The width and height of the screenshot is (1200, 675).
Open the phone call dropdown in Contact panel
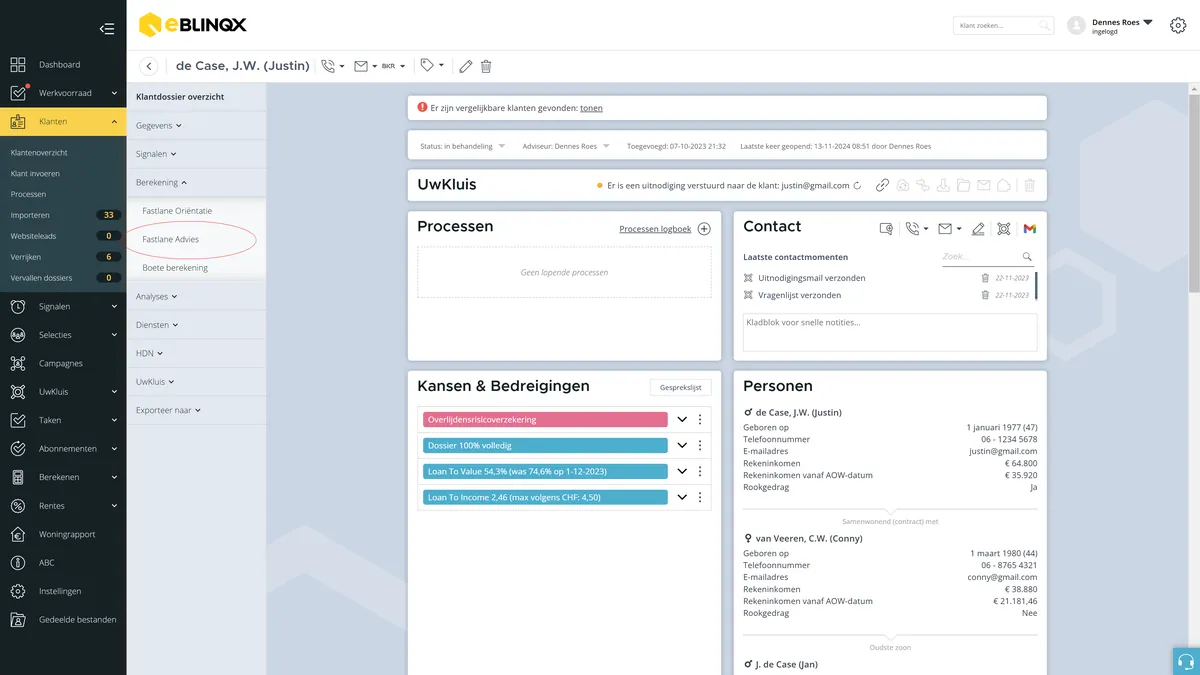pyautogui.click(x=916, y=229)
